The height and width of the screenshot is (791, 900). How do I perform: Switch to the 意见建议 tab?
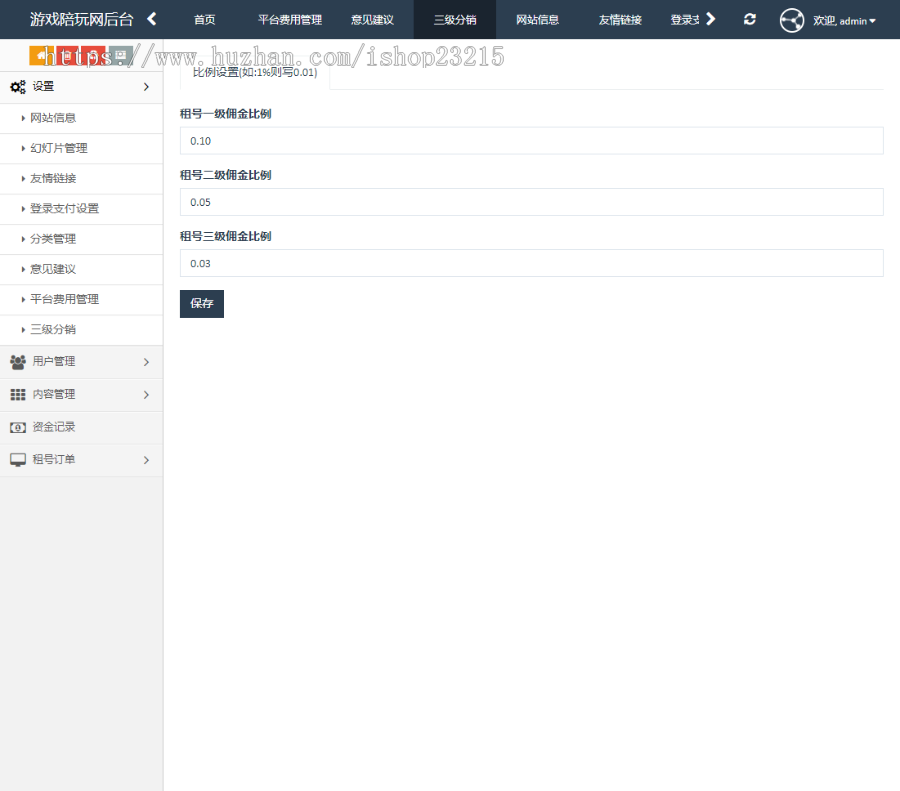(373, 20)
